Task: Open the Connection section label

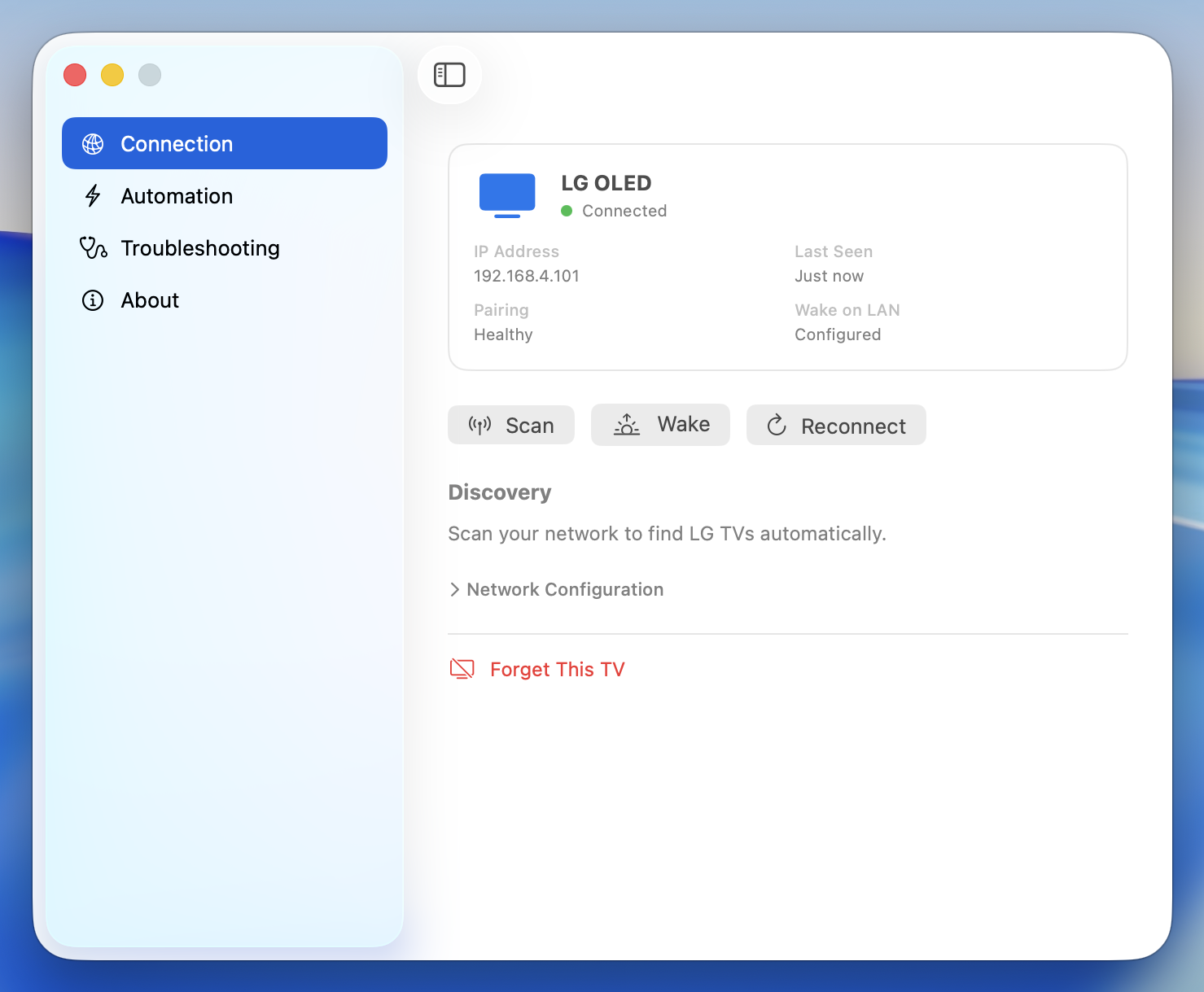Action: [x=177, y=144]
